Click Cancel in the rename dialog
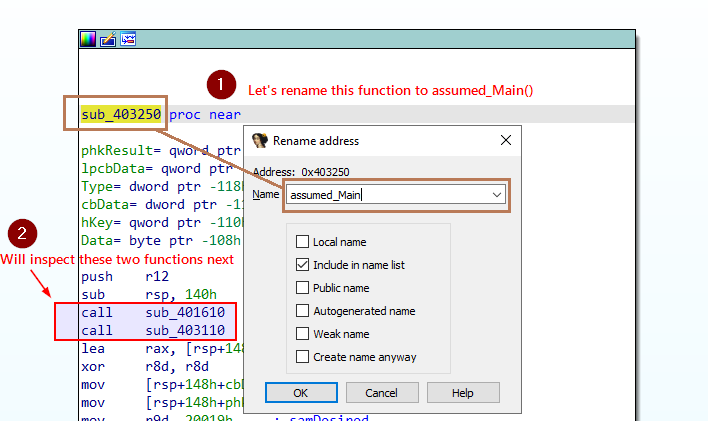 pyautogui.click(x=382, y=393)
